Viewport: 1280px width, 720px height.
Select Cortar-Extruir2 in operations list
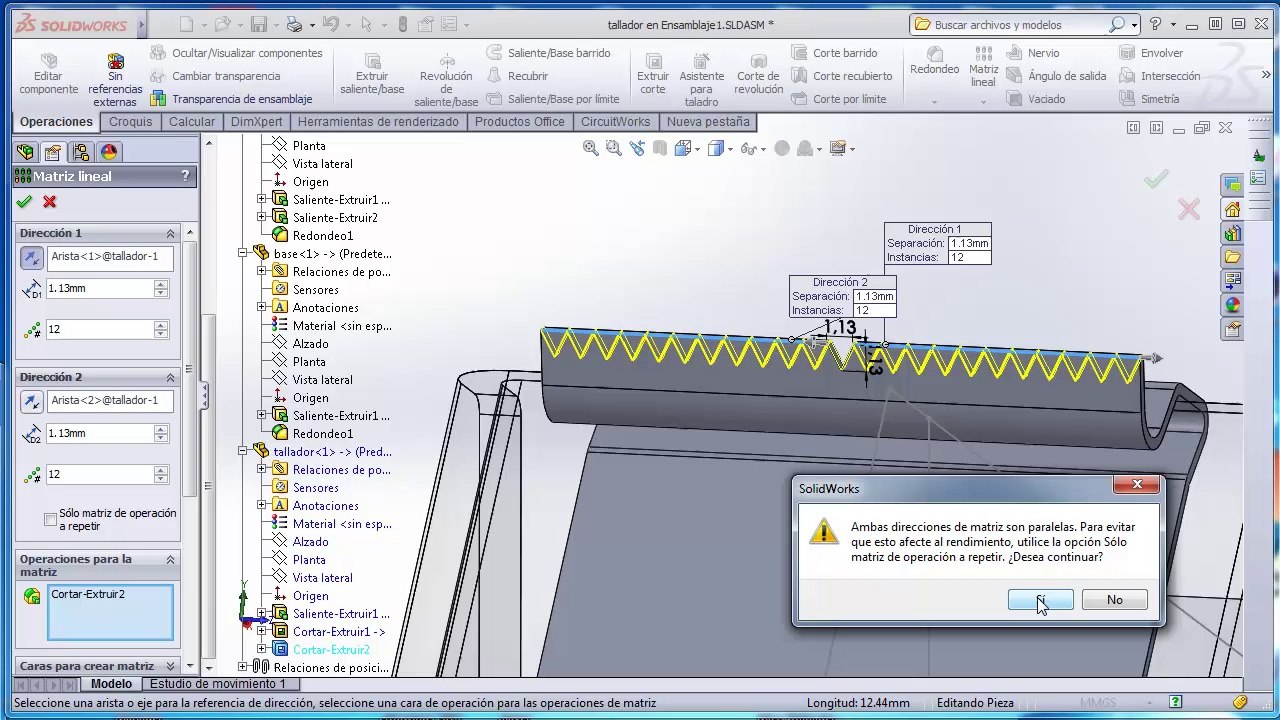click(88, 594)
